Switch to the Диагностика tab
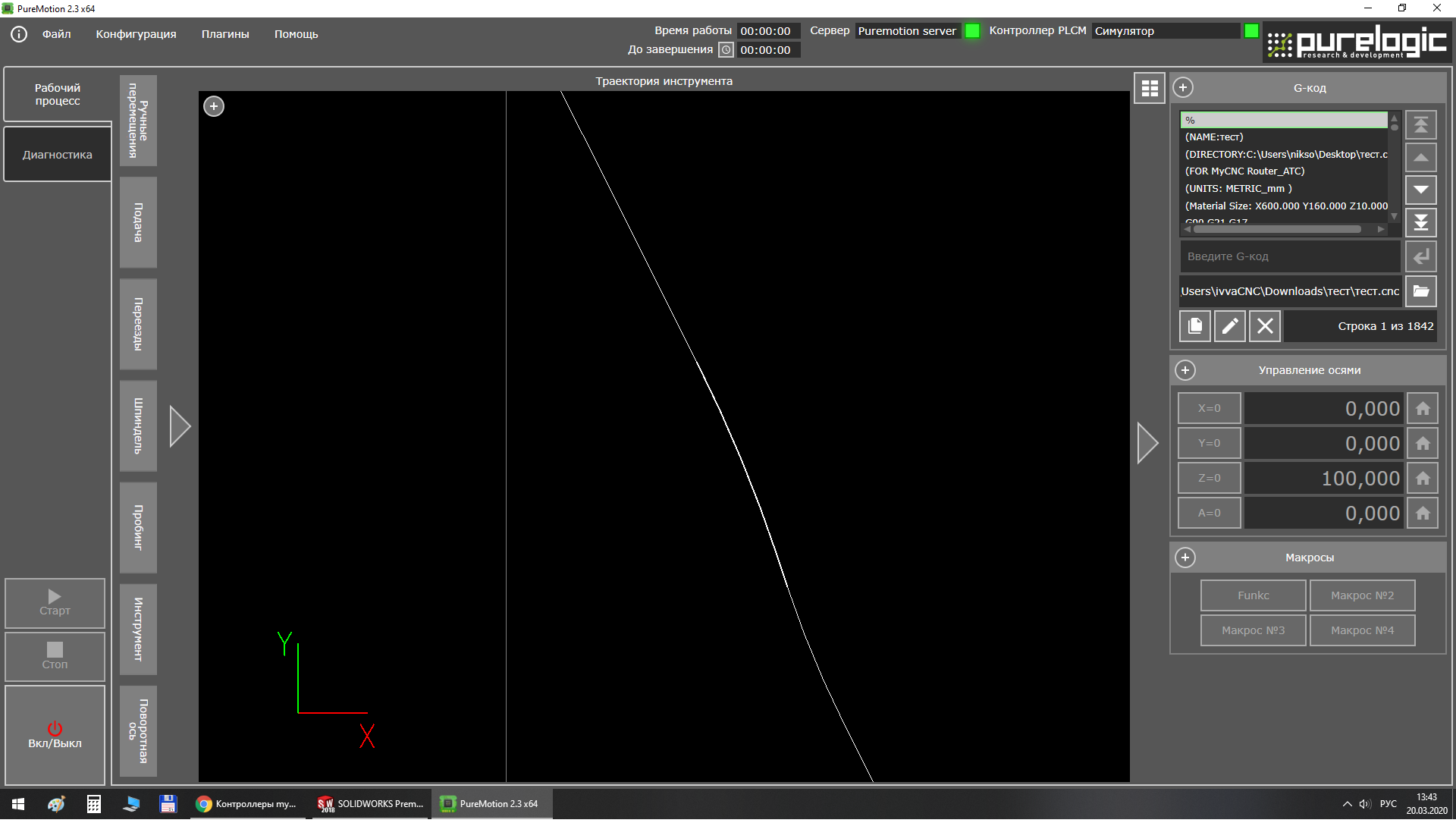The height and width of the screenshot is (823, 1456). tap(58, 155)
